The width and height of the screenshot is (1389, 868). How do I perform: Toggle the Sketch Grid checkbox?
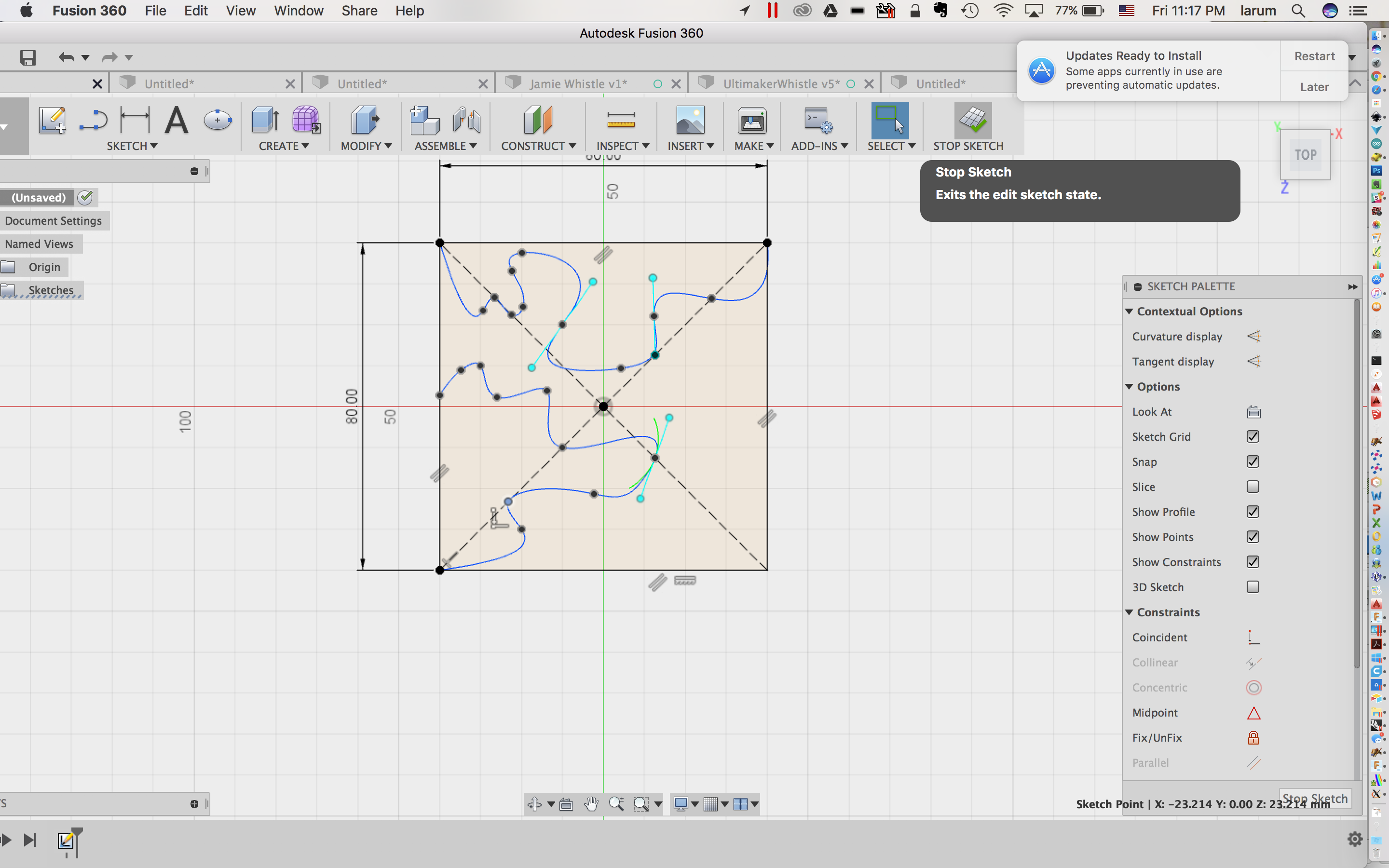pos(1253,437)
